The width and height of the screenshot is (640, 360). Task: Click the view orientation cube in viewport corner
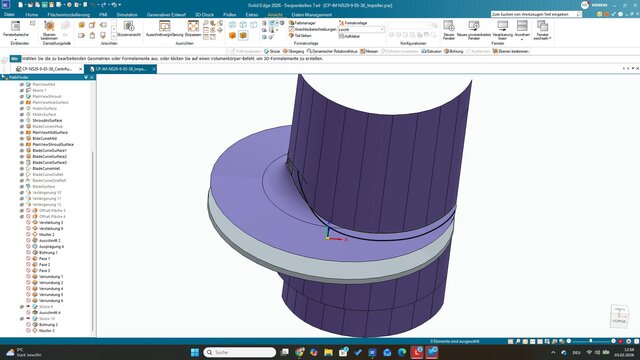tap(619, 316)
